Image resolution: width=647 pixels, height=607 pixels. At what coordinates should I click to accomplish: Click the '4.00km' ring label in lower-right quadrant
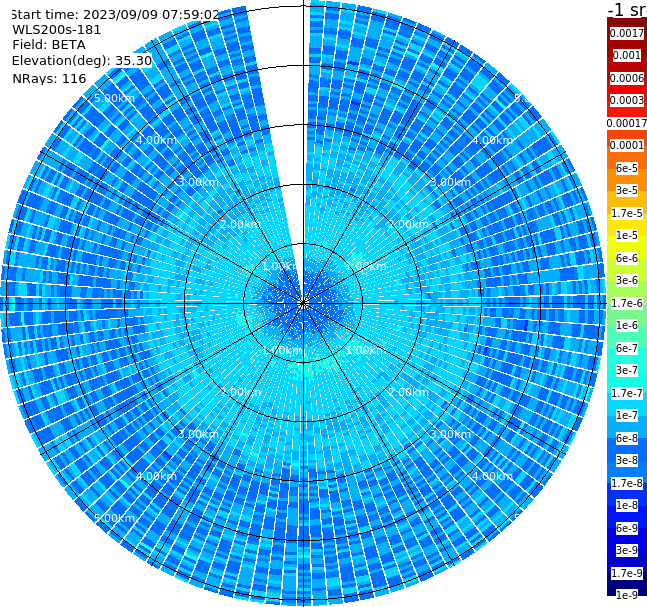click(x=492, y=476)
